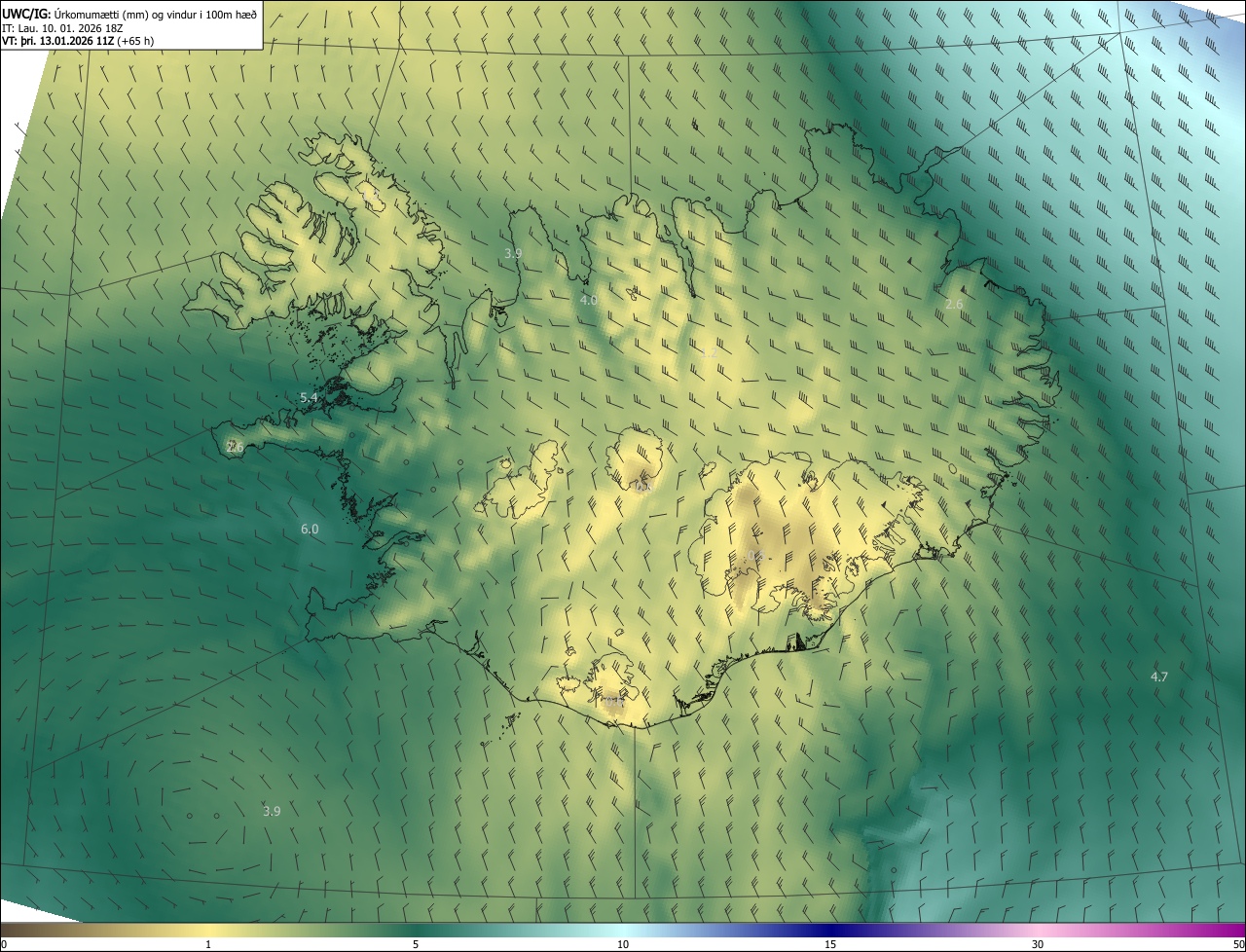This screenshot has width=1246, height=952.
Task: Click the colour scale at tick 50
Action: point(1238,944)
